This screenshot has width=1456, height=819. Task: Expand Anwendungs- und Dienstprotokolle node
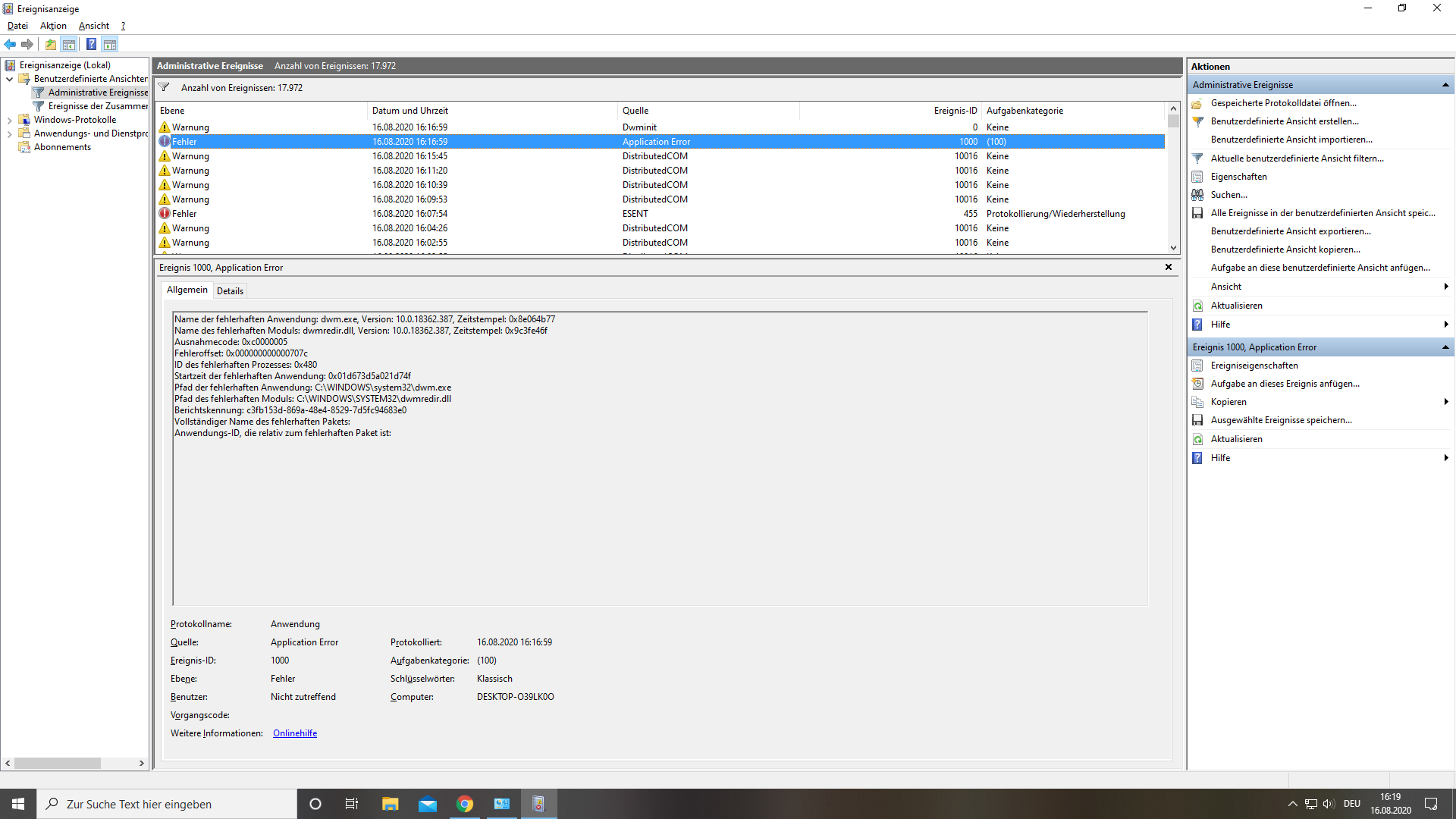click(x=9, y=133)
